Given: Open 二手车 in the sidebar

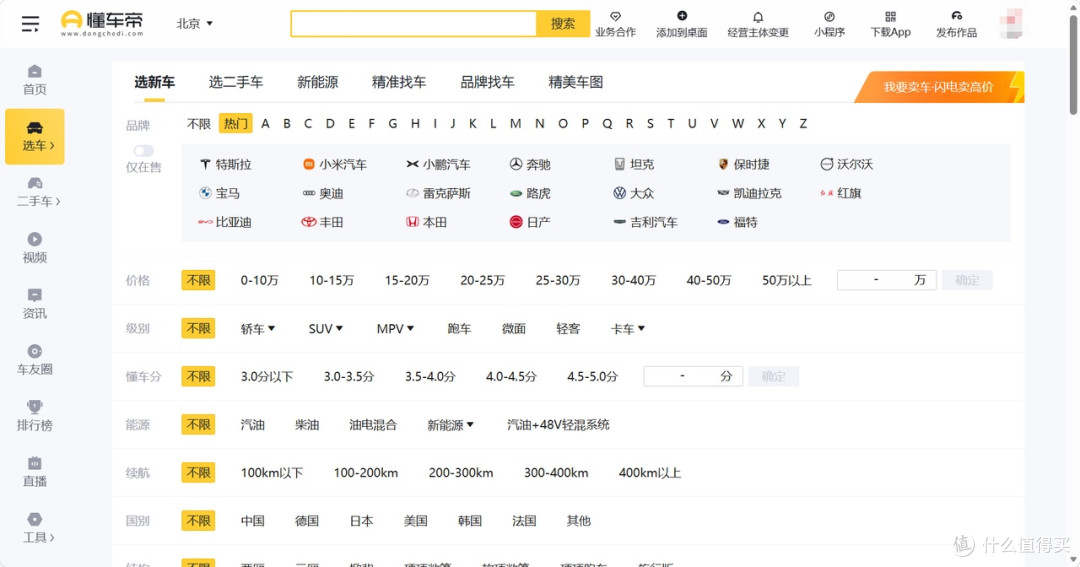Looking at the screenshot, I should point(37,192).
